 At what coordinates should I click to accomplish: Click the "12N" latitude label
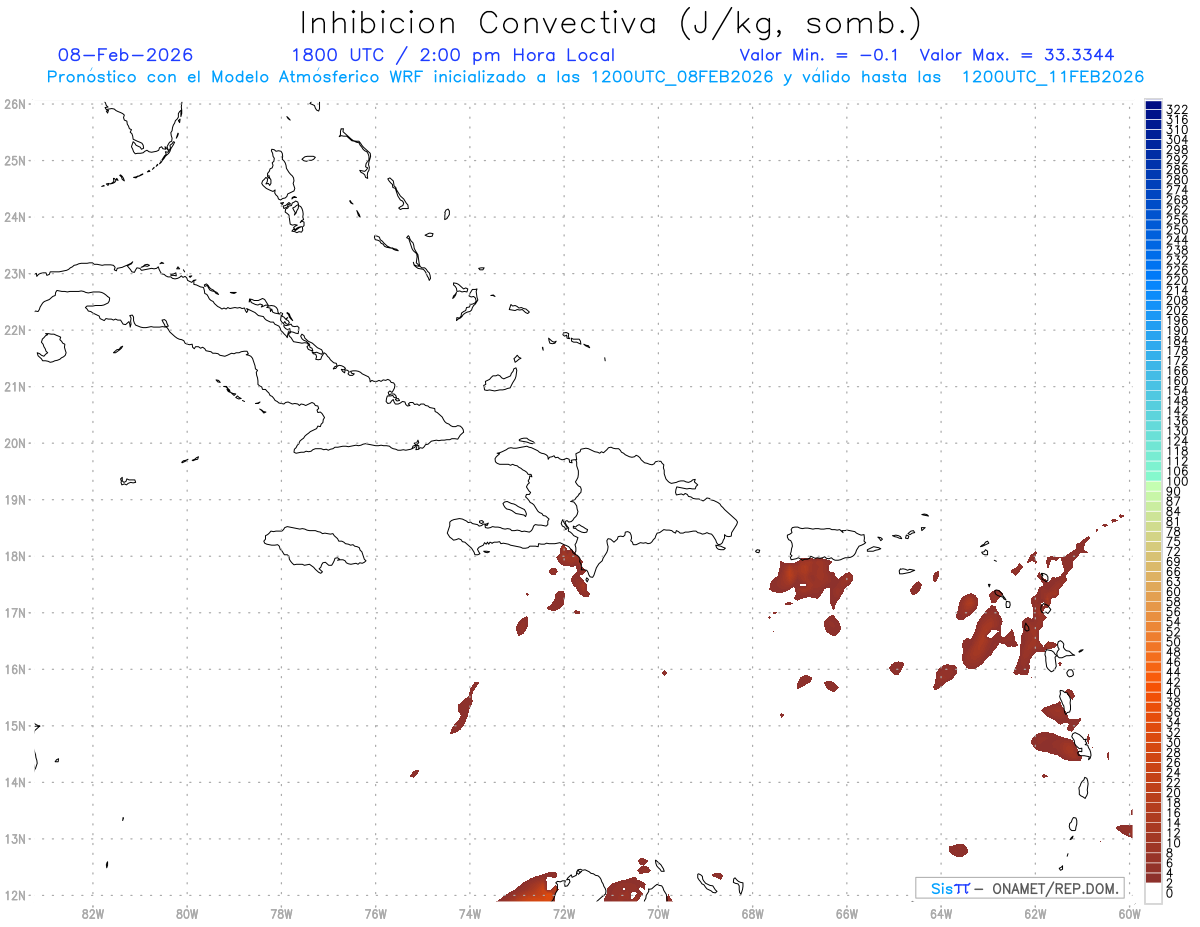pyautogui.click(x=14, y=895)
